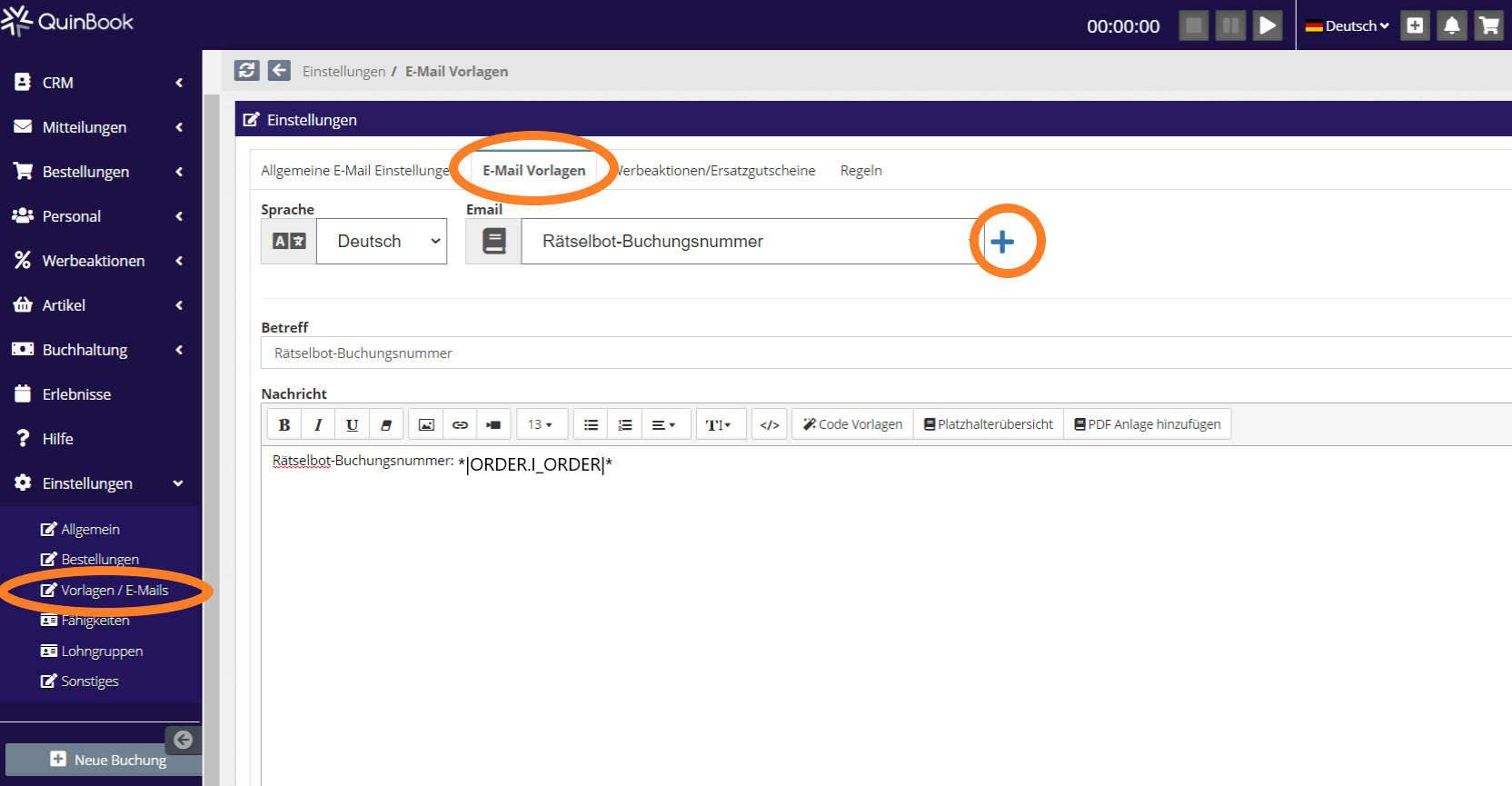Click the Platzhalterübersicht button

point(989,424)
